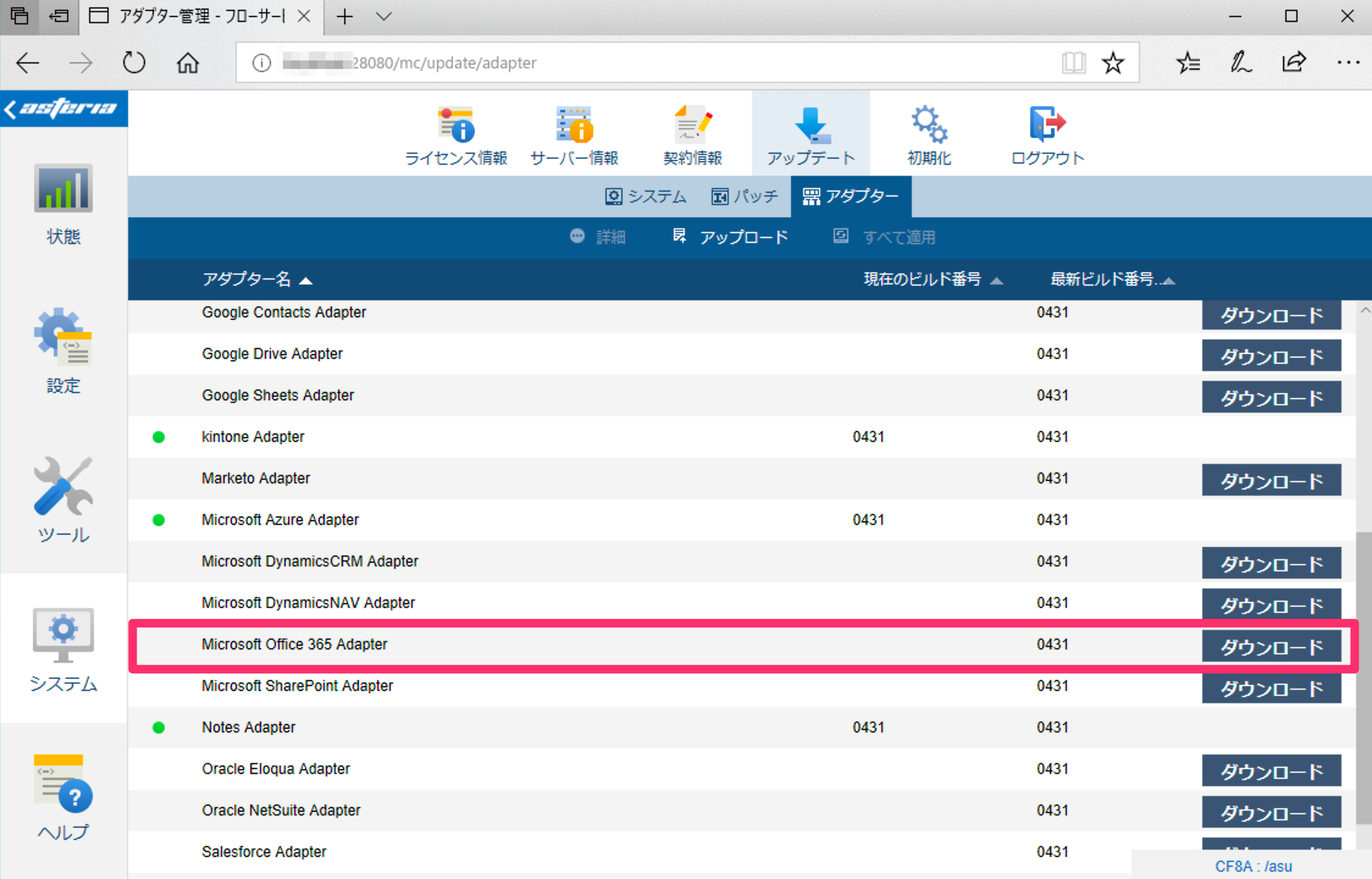Viewport: 1372px width, 879px height.
Task: Download the Microsoft SharePoint Adapter
Action: pyautogui.click(x=1271, y=688)
